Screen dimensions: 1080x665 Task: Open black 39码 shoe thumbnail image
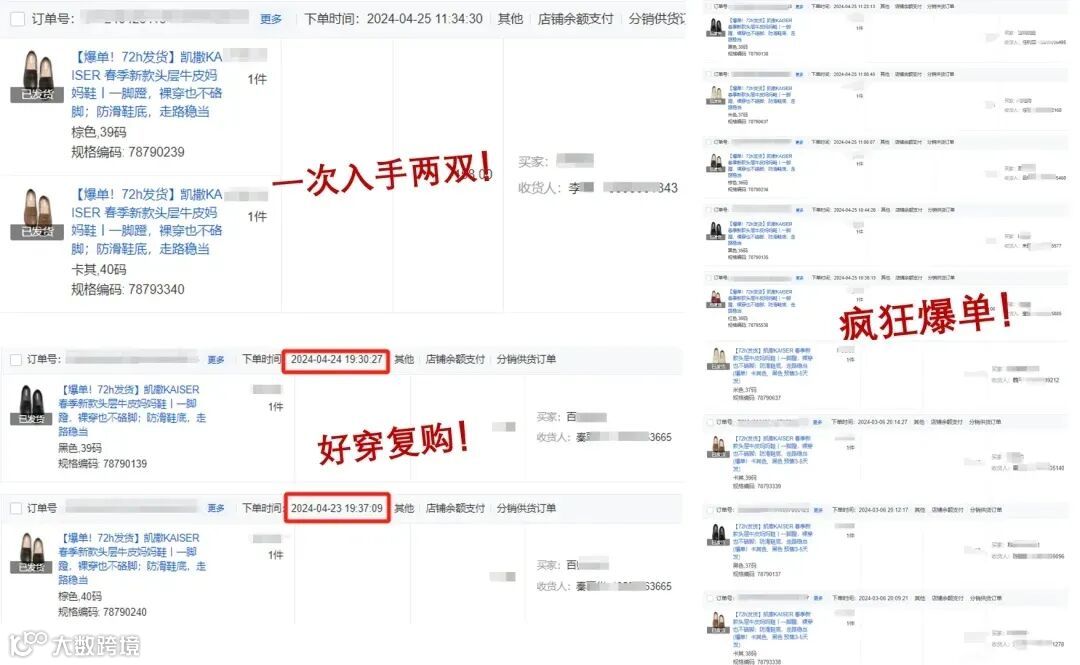(x=31, y=405)
